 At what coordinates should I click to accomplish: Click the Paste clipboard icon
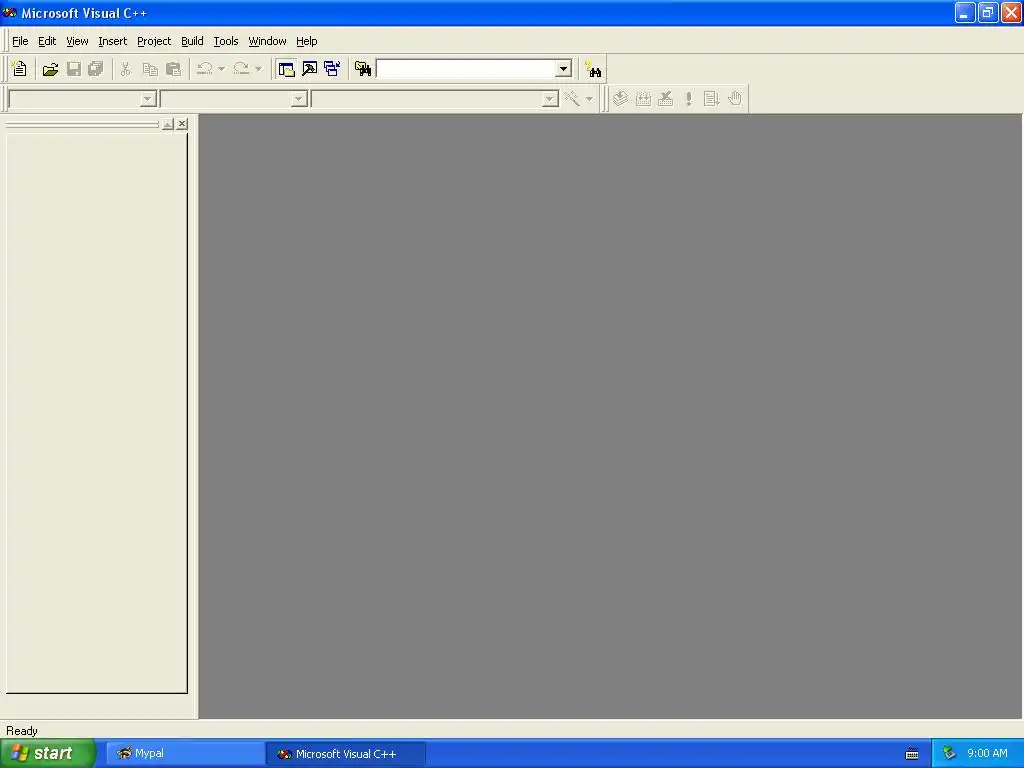click(x=174, y=69)
